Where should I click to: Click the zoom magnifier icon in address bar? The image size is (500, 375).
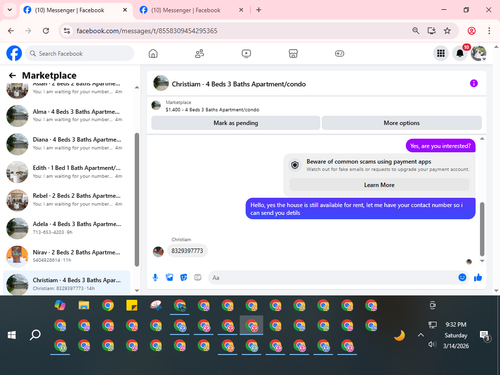coord(416,31)
